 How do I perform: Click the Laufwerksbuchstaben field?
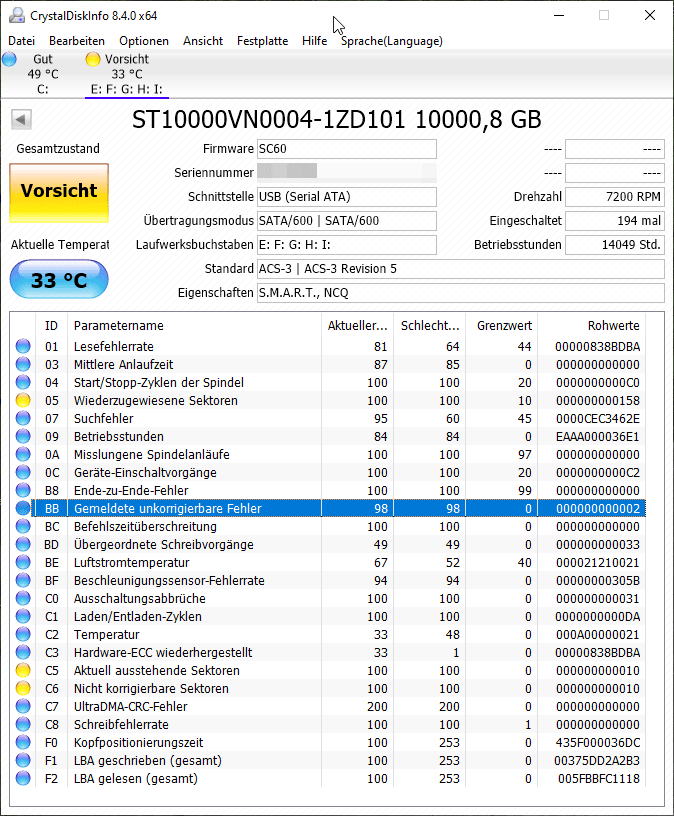coord(347,245)
